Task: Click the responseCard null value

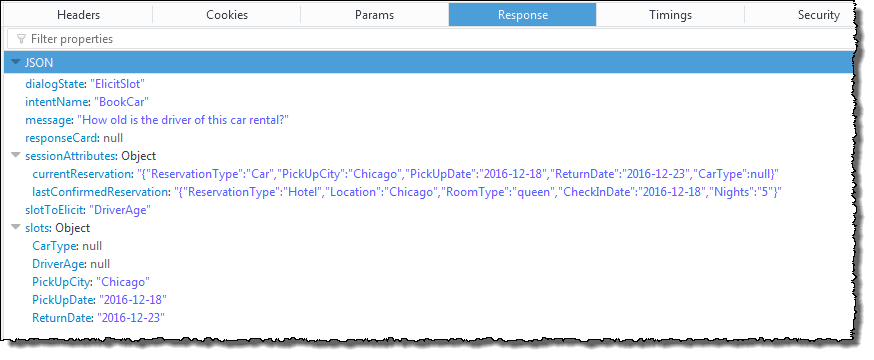Action: point(113,138)
